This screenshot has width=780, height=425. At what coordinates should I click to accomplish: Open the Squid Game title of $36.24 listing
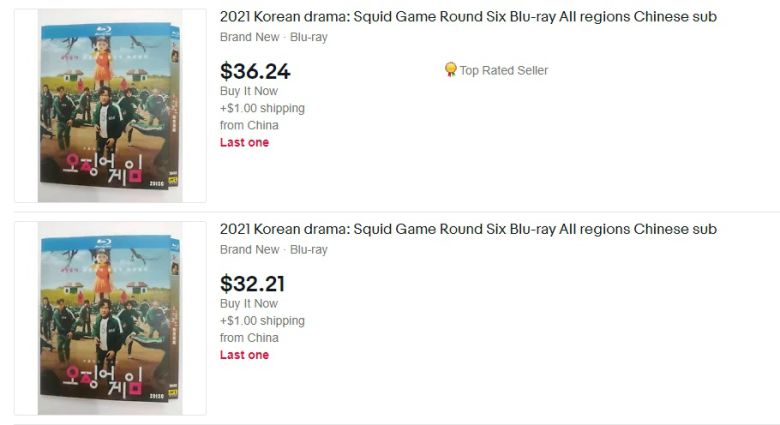point(468,17)
